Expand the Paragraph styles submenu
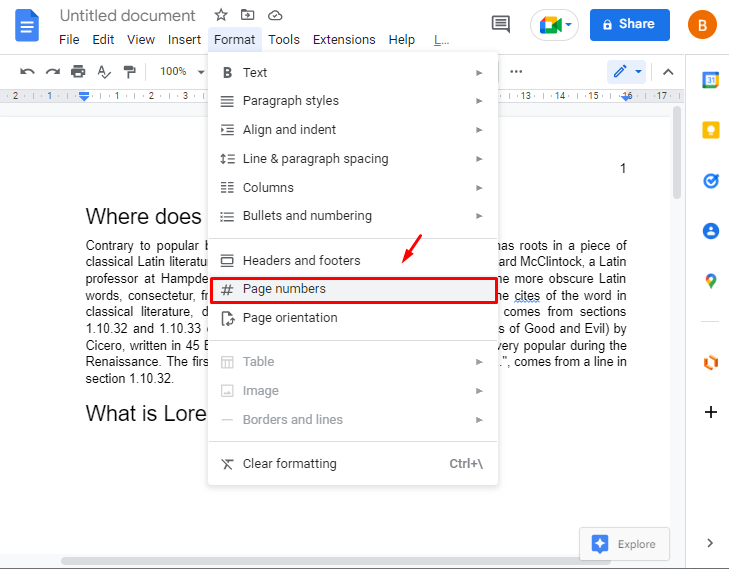The image size is (729, 569). coord(353,101)
